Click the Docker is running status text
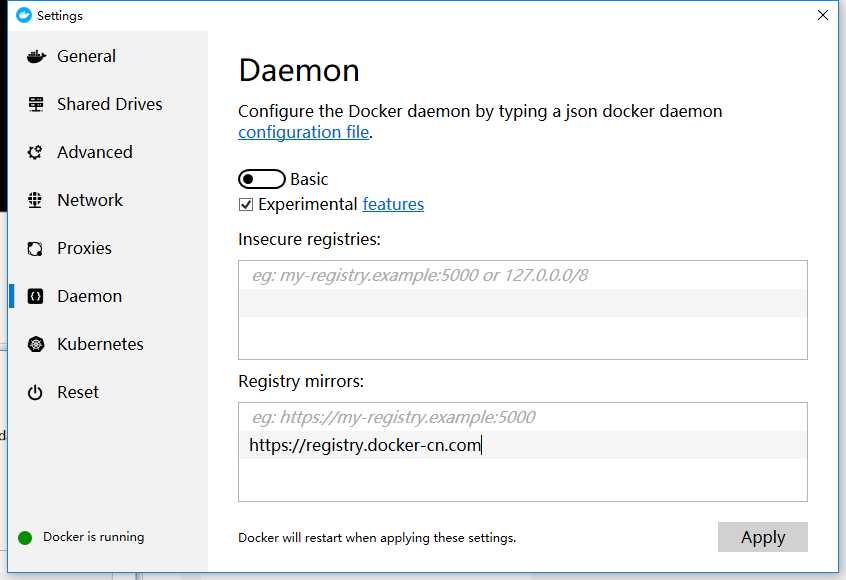The image size is (846, 580). 93,537
